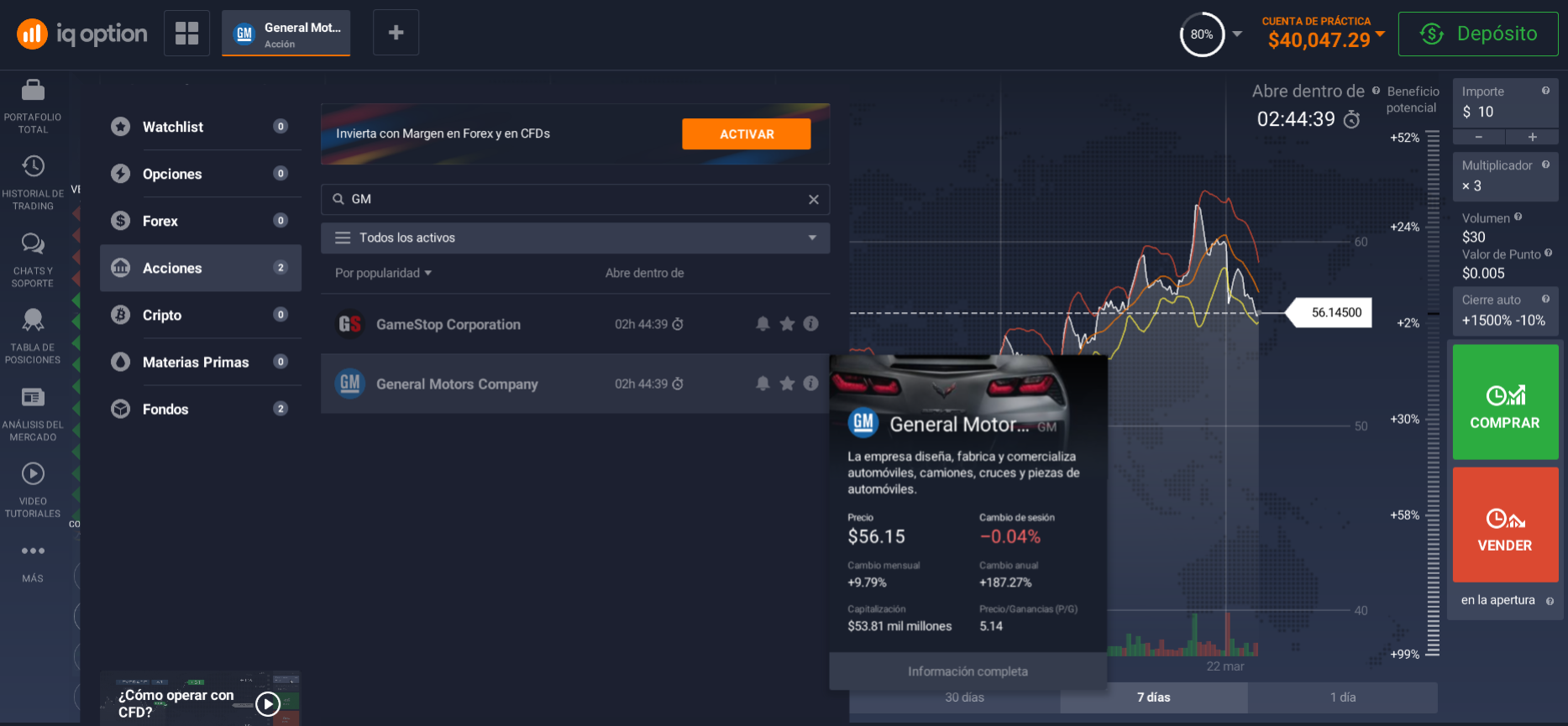The height and width of the screenshot is (726, 1568).
Task: Click the GM search input field
Action: tap(575, 199)
